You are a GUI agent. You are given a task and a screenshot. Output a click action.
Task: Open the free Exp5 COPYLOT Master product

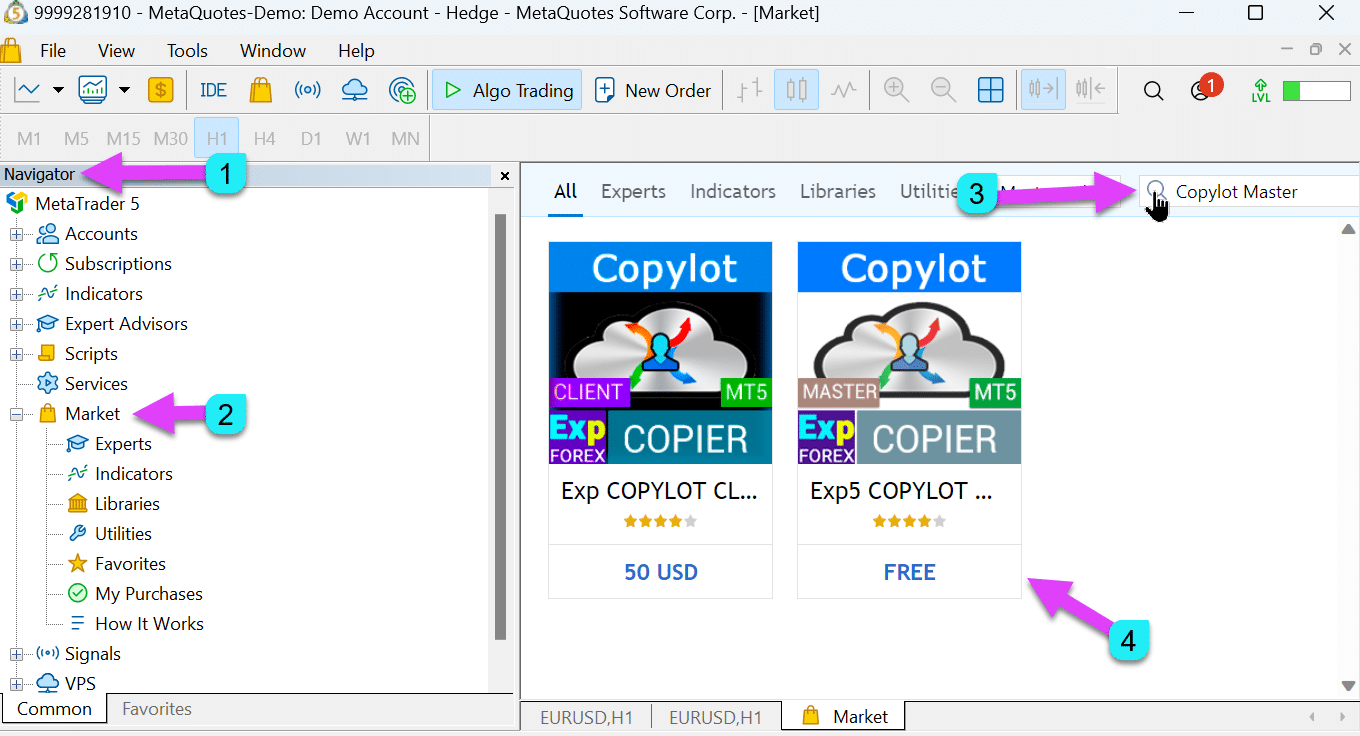pos(909,420)
